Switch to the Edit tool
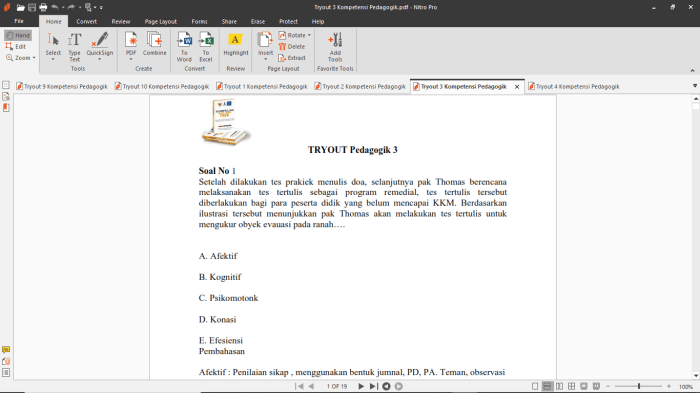Screen dimensions: 700x393 [16, 46]
